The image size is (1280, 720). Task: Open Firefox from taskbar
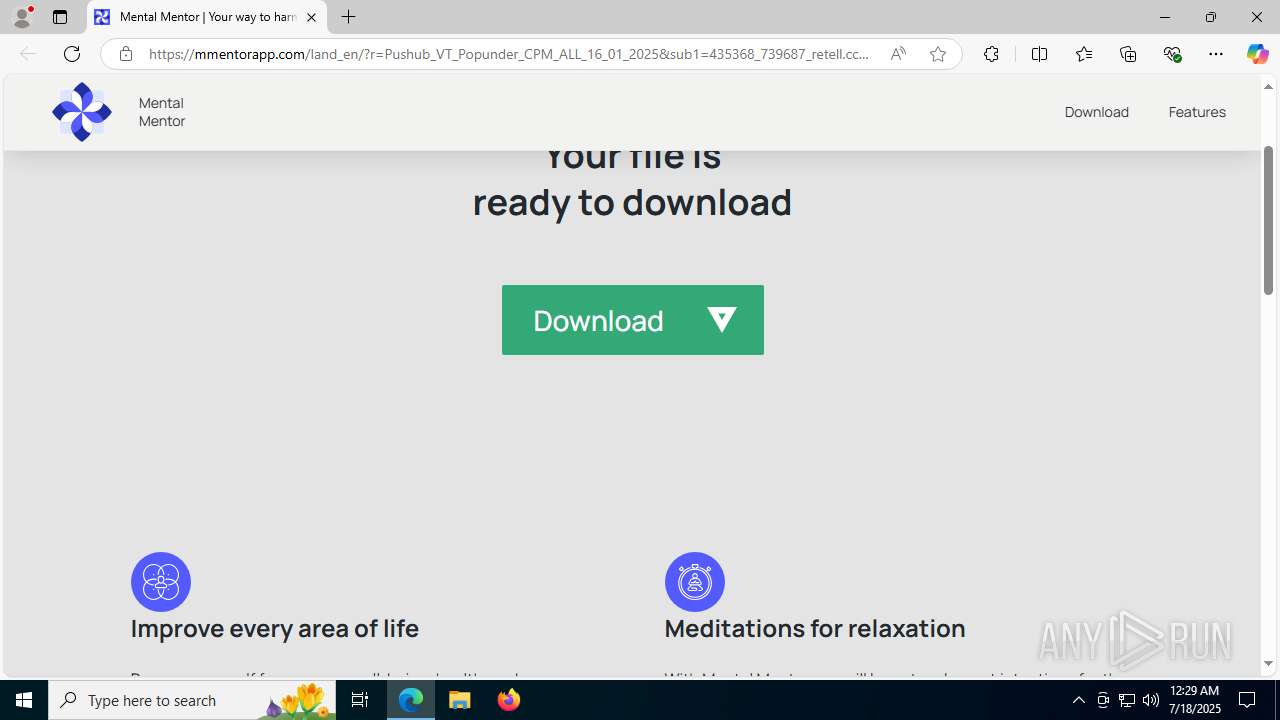(509, 700)
